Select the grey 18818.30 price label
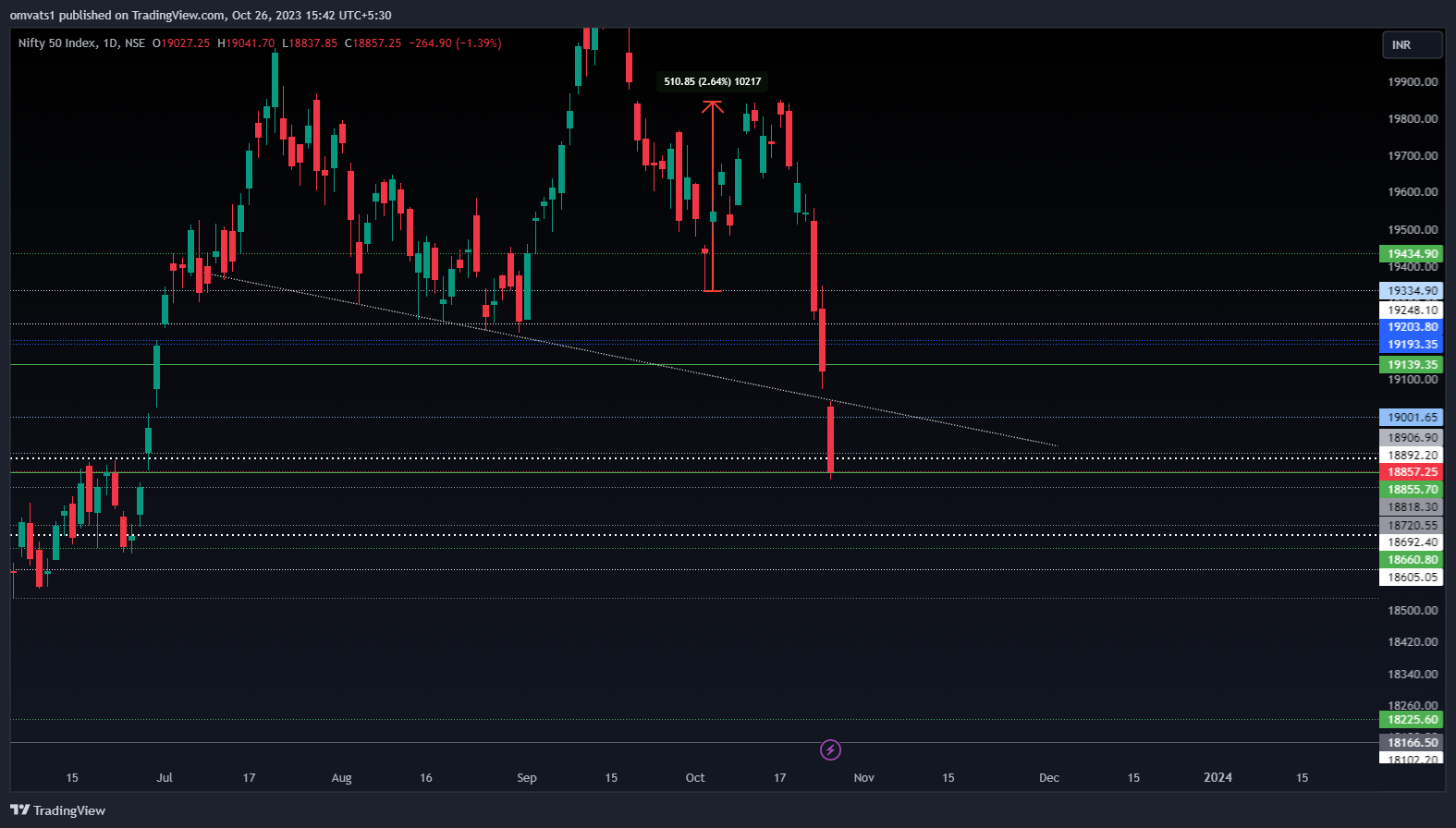 [1412, 507]
